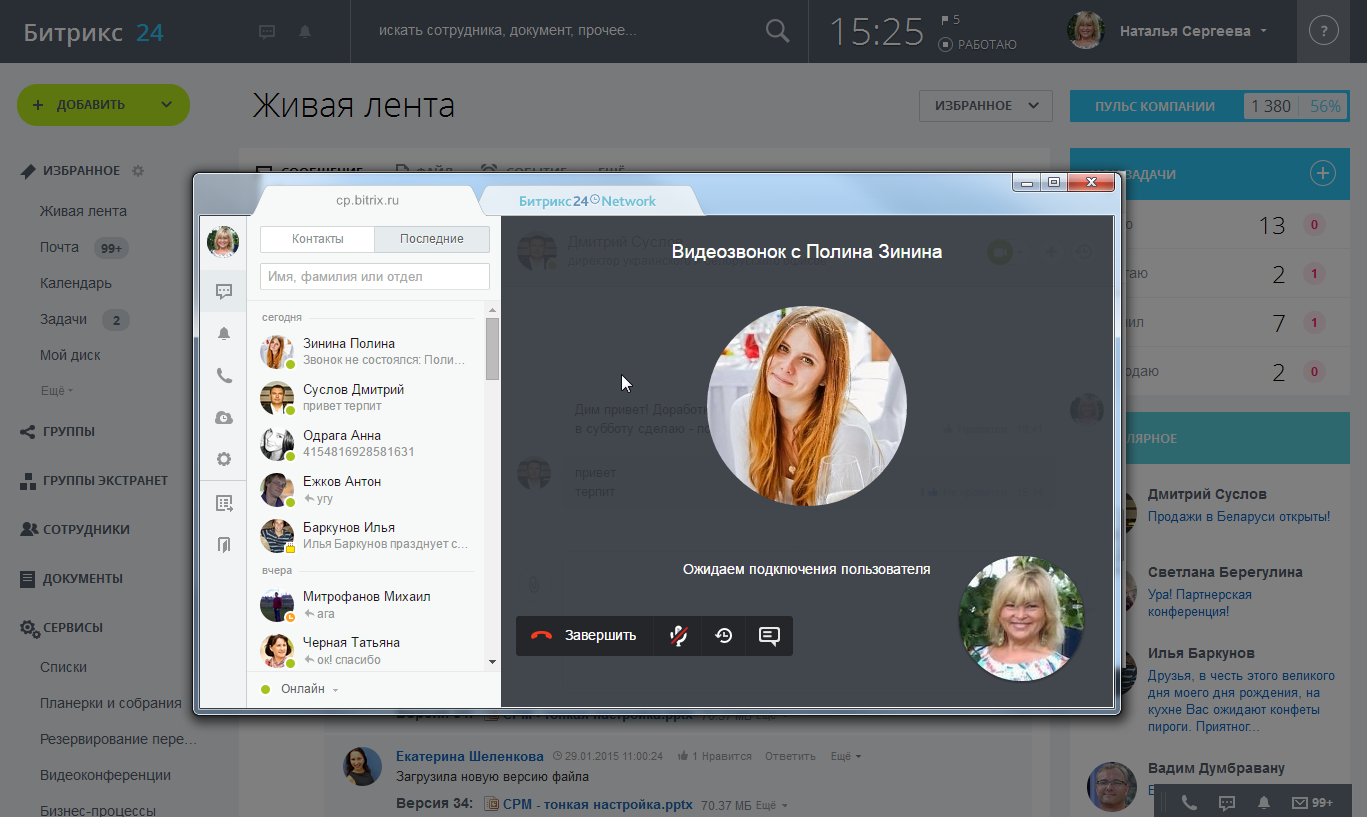Click Полина Зинина's large call avatar
Image resolution: width=1367 pixels, height=817 pixels.
click(x=807, y=405)
